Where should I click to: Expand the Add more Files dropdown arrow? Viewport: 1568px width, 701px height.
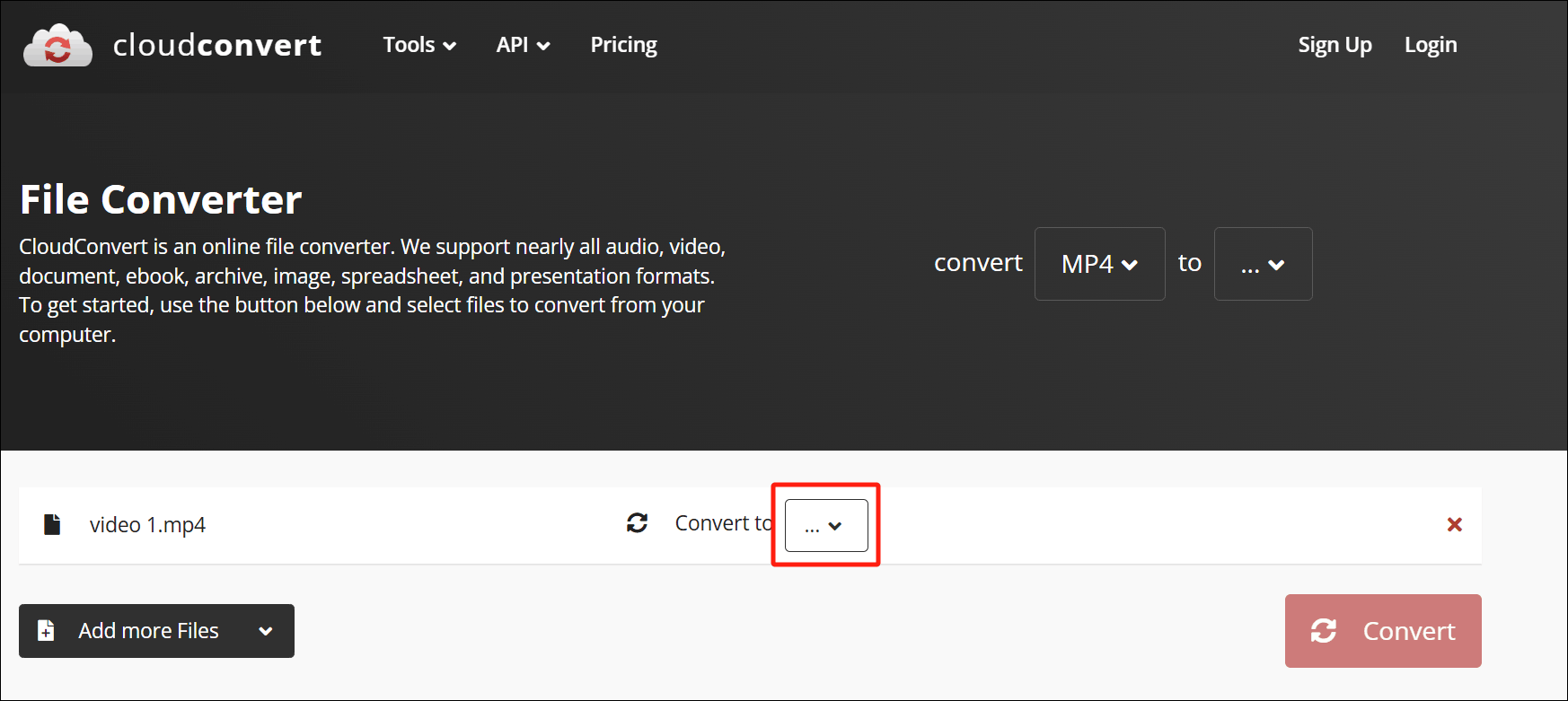click(x=266, y=631)
